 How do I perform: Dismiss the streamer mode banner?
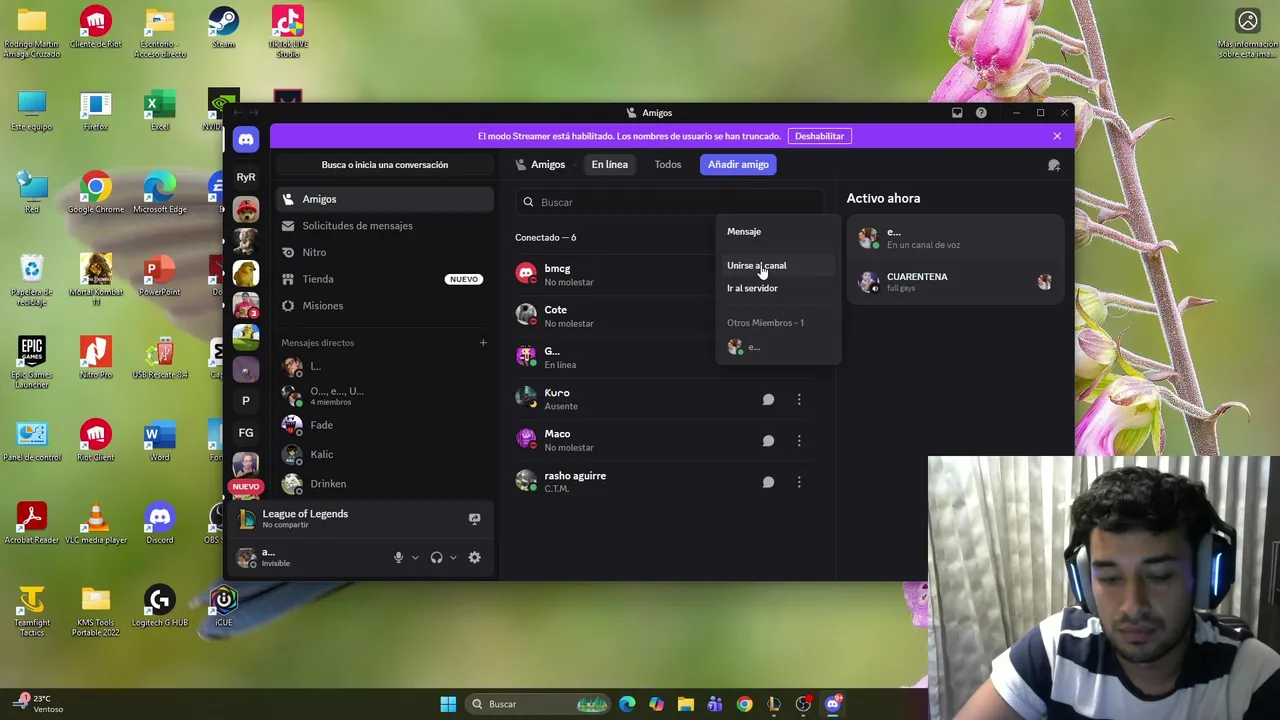point(1057,136)
